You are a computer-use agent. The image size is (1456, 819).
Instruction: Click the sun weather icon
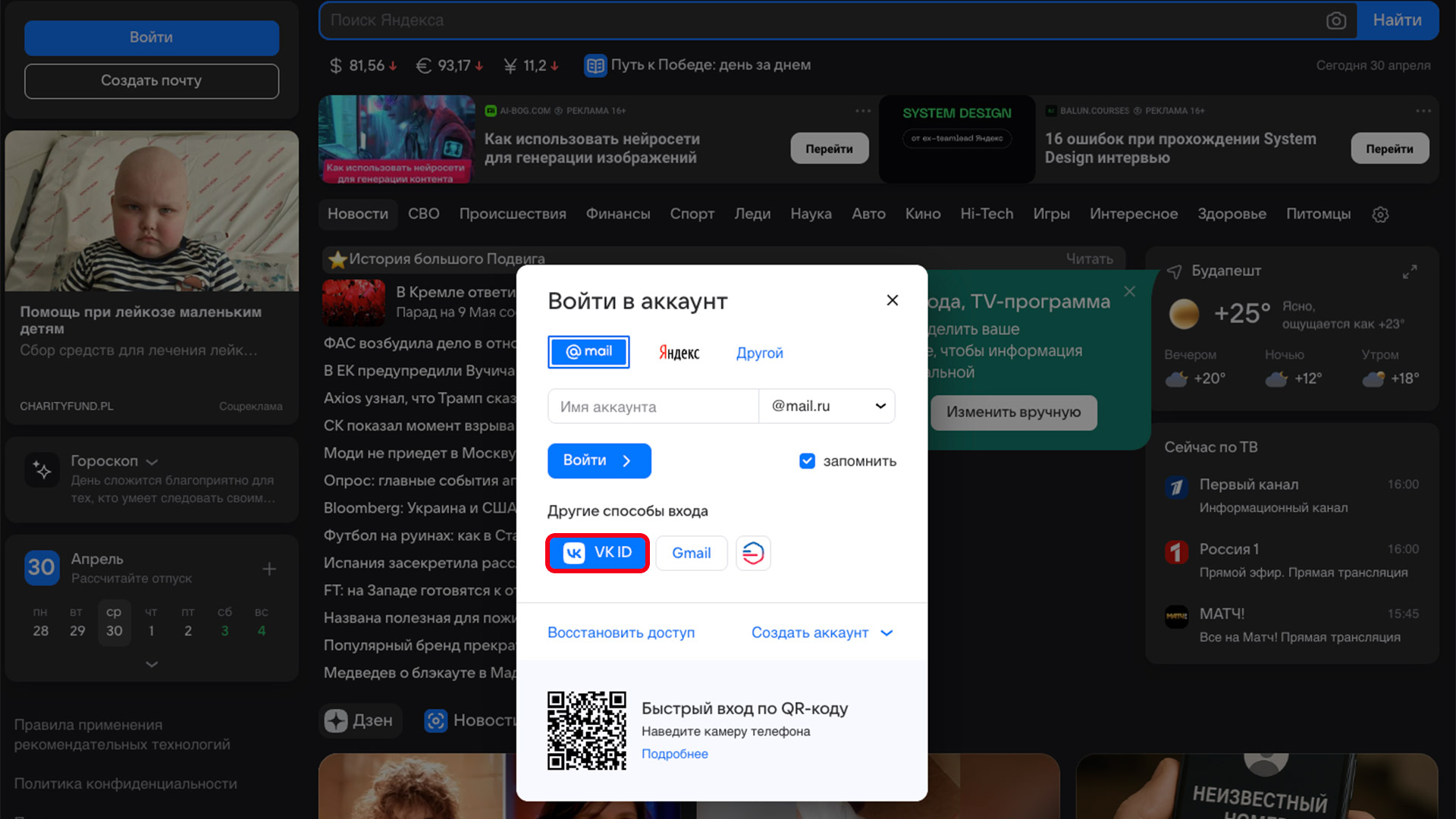coord(1184,313)
